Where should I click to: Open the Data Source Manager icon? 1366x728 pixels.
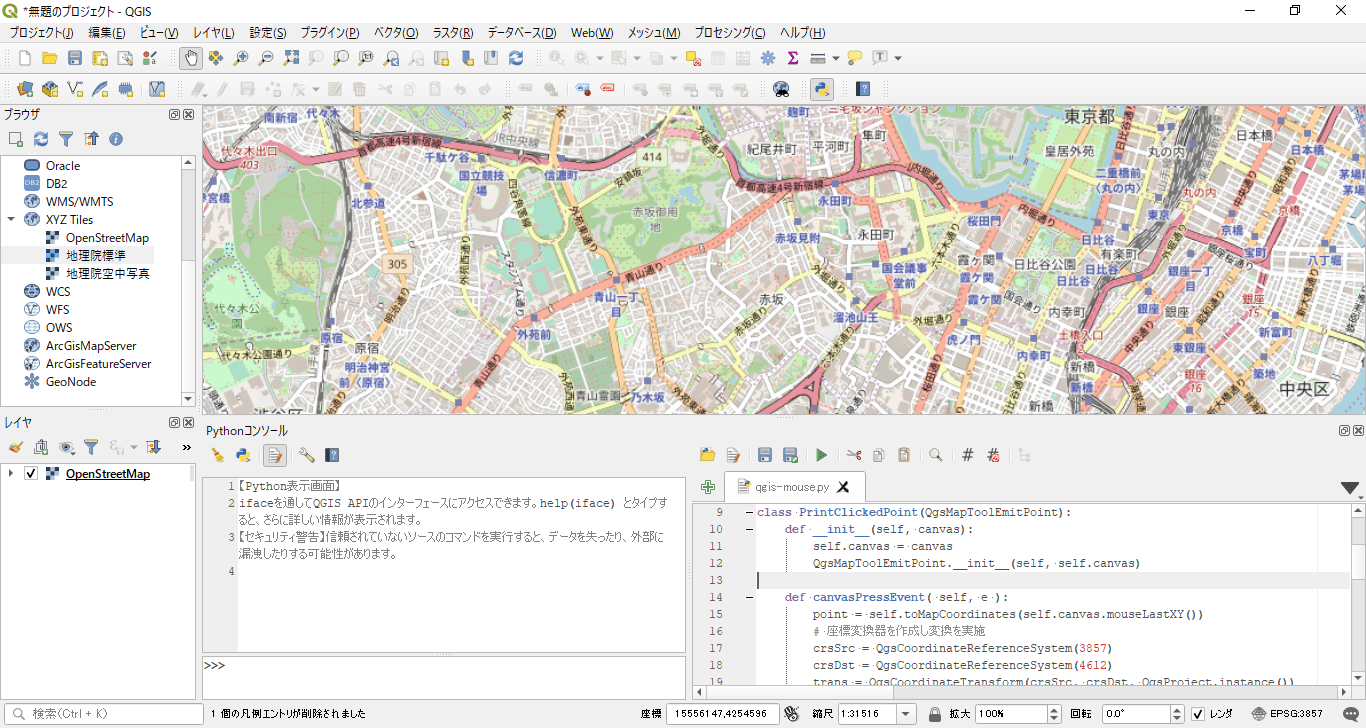(25, 89)
